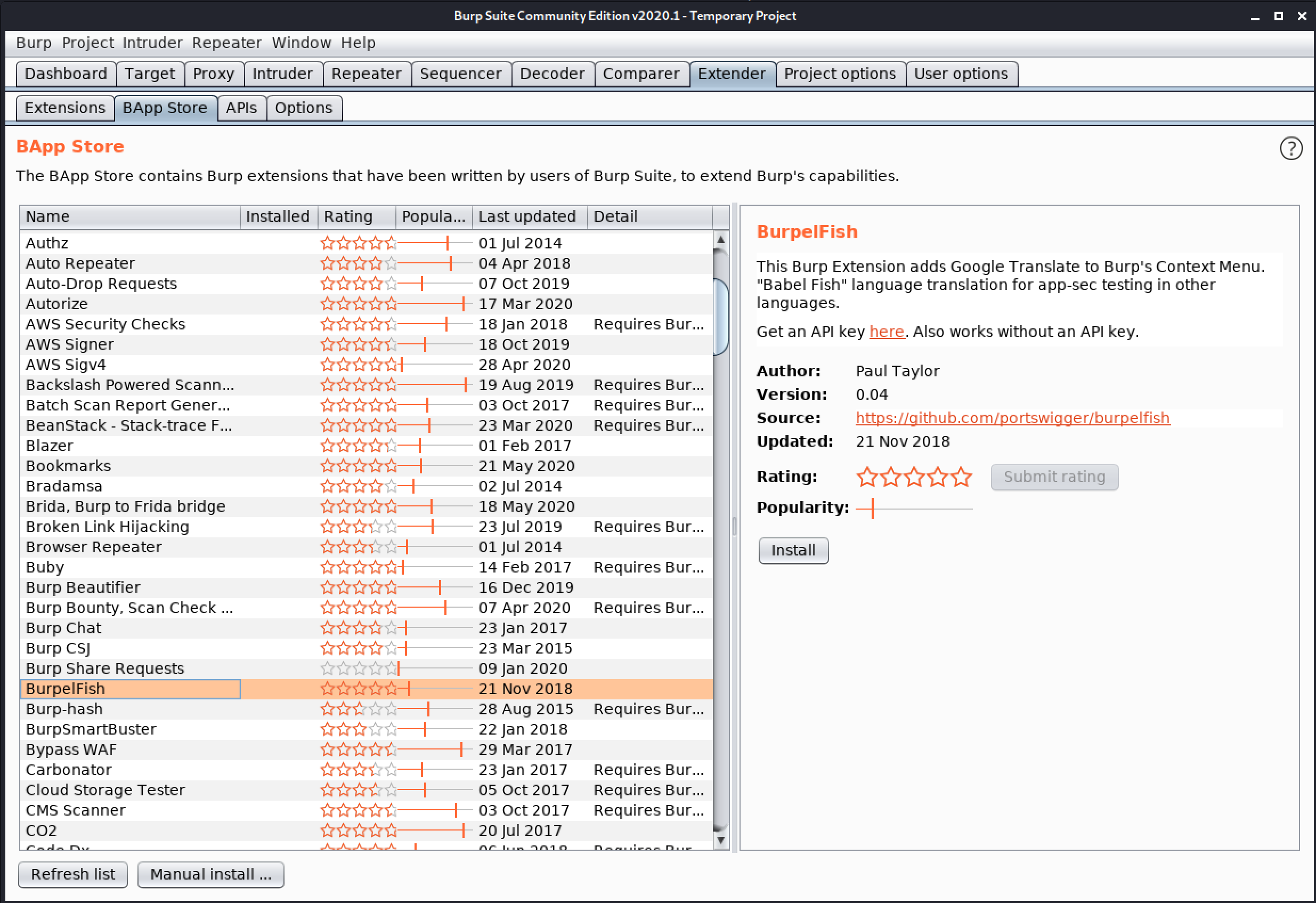Sort by the Detail column header
The height and width of the screenshot is (903, 1316).
649,216
